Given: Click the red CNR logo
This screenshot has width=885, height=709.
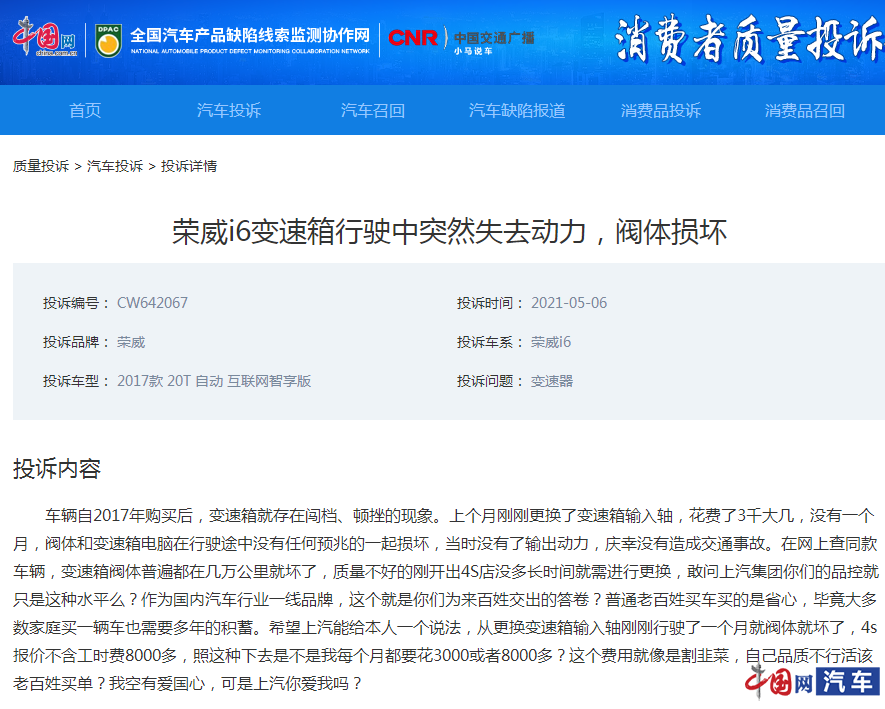Looking at the screenshot, I should pyautogui.click(x=413, y=38).
